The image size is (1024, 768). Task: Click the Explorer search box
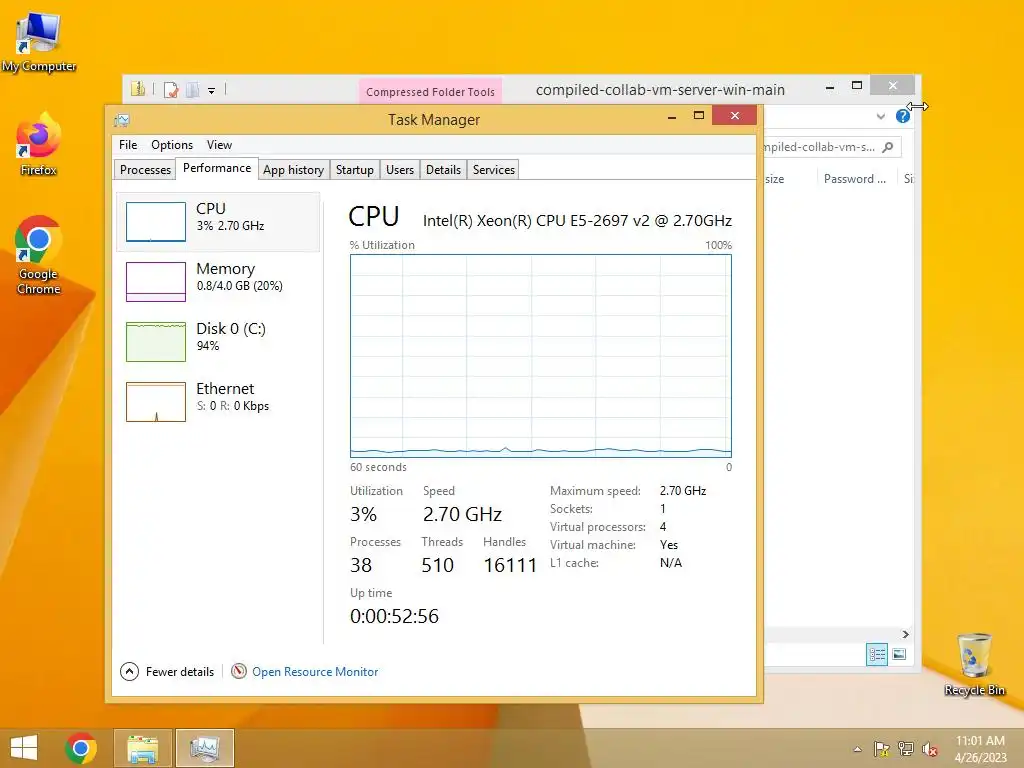pos(832,147)
